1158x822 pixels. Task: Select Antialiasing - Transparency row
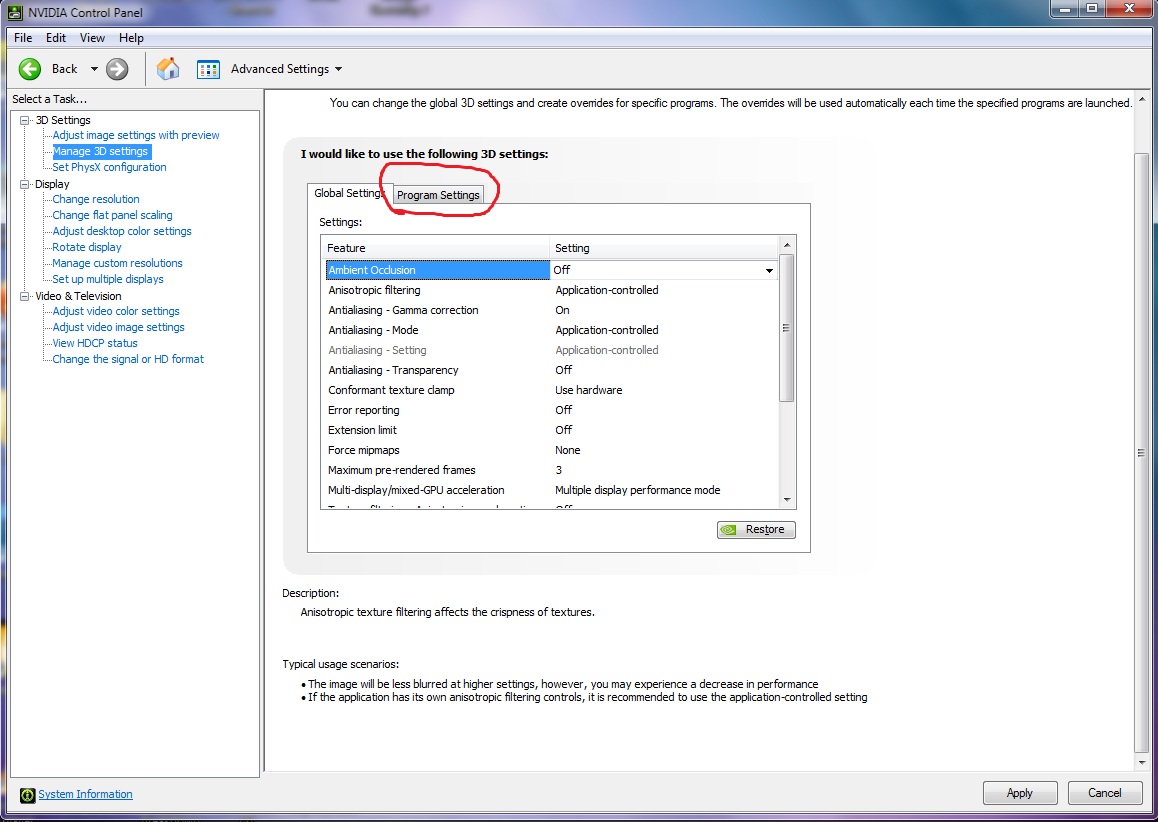tap(551, 370)
